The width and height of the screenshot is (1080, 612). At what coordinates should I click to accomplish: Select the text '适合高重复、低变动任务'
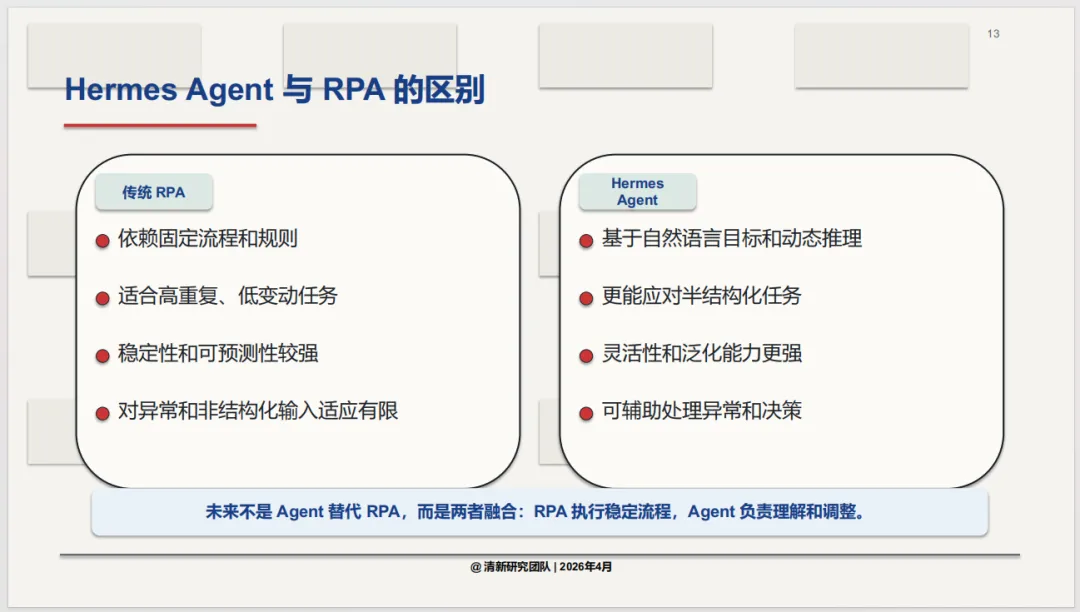coord(227,296)
